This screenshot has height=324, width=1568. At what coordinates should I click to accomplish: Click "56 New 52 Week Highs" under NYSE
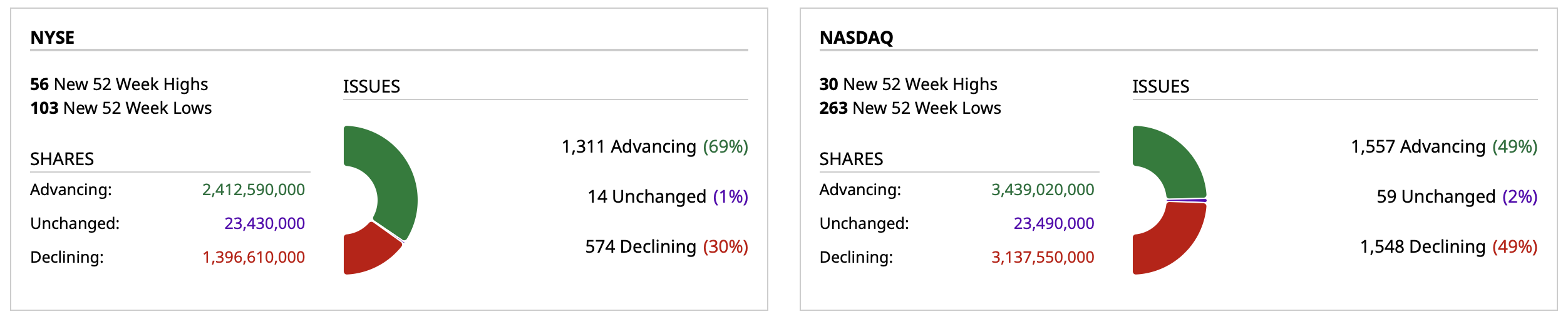coord(119,84)
